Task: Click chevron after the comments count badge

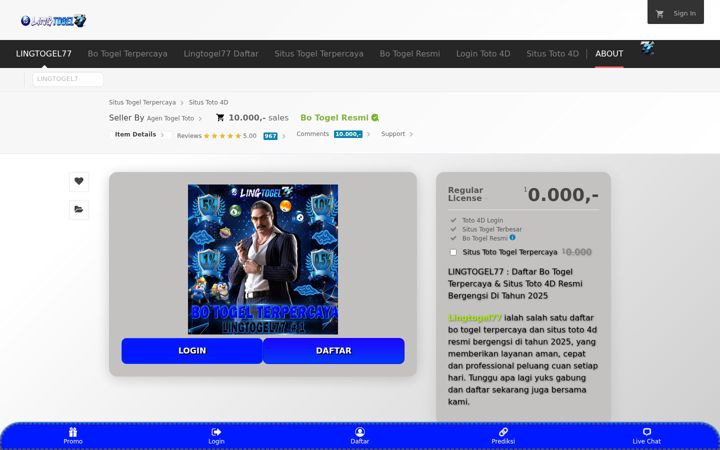Action: click(368, 134)
